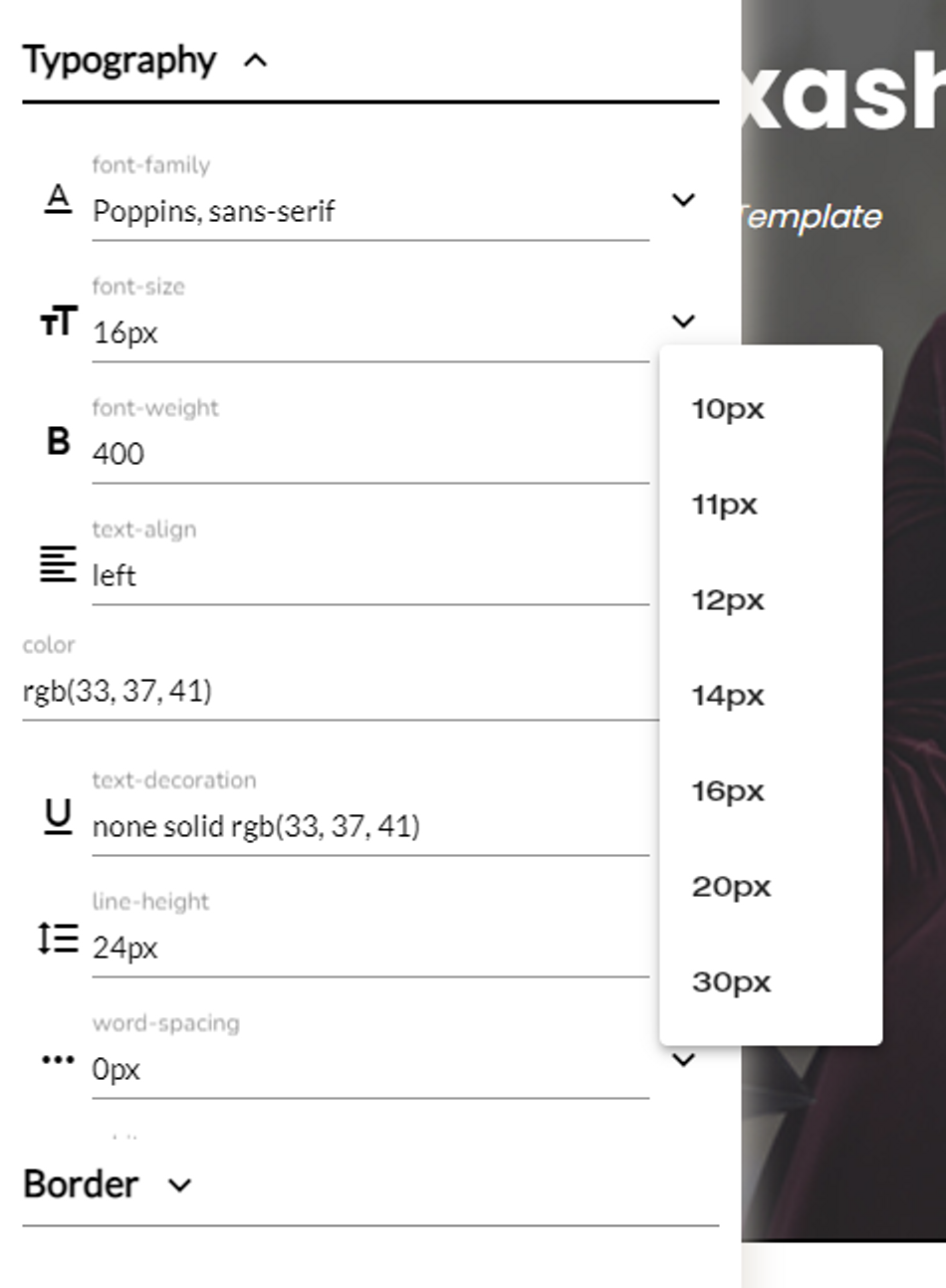Screen dimensions: 946x1288
Task: Open the word-spacing dropdown arrow
Action: click(683, 1060)
